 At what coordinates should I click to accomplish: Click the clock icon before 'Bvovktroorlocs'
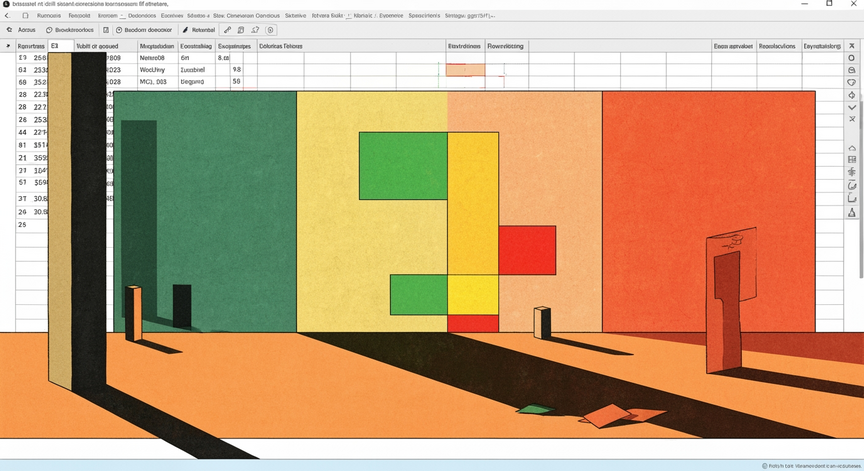click(49, 30)
